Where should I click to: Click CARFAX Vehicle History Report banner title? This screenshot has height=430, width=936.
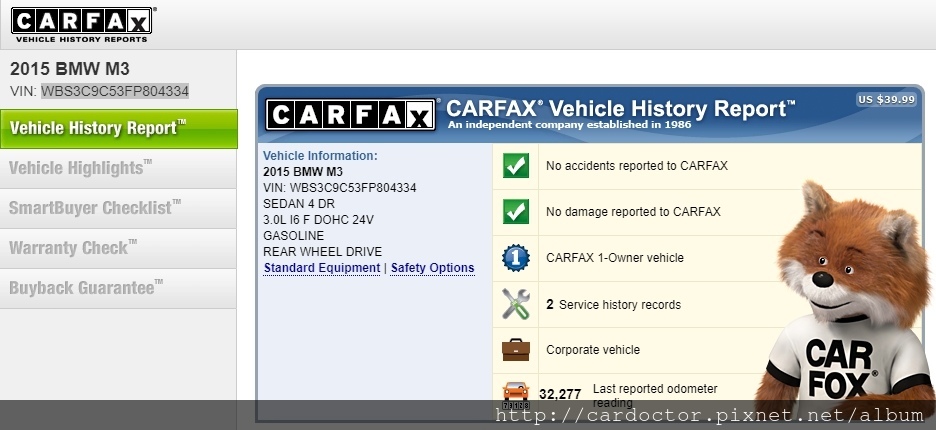click(621, 109)
